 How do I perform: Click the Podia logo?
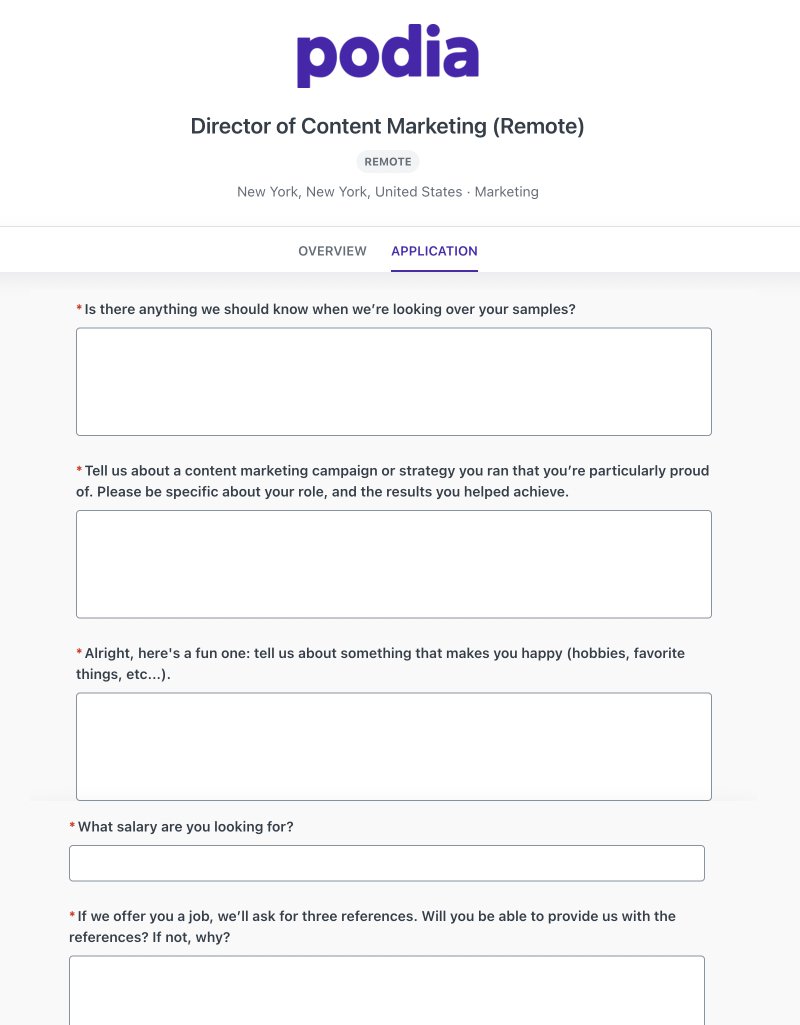pos(388,56)
